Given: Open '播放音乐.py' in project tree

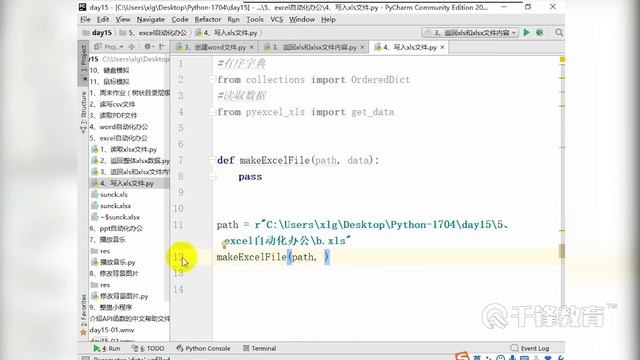Looking at the screenshot, I should coord(113,262).
